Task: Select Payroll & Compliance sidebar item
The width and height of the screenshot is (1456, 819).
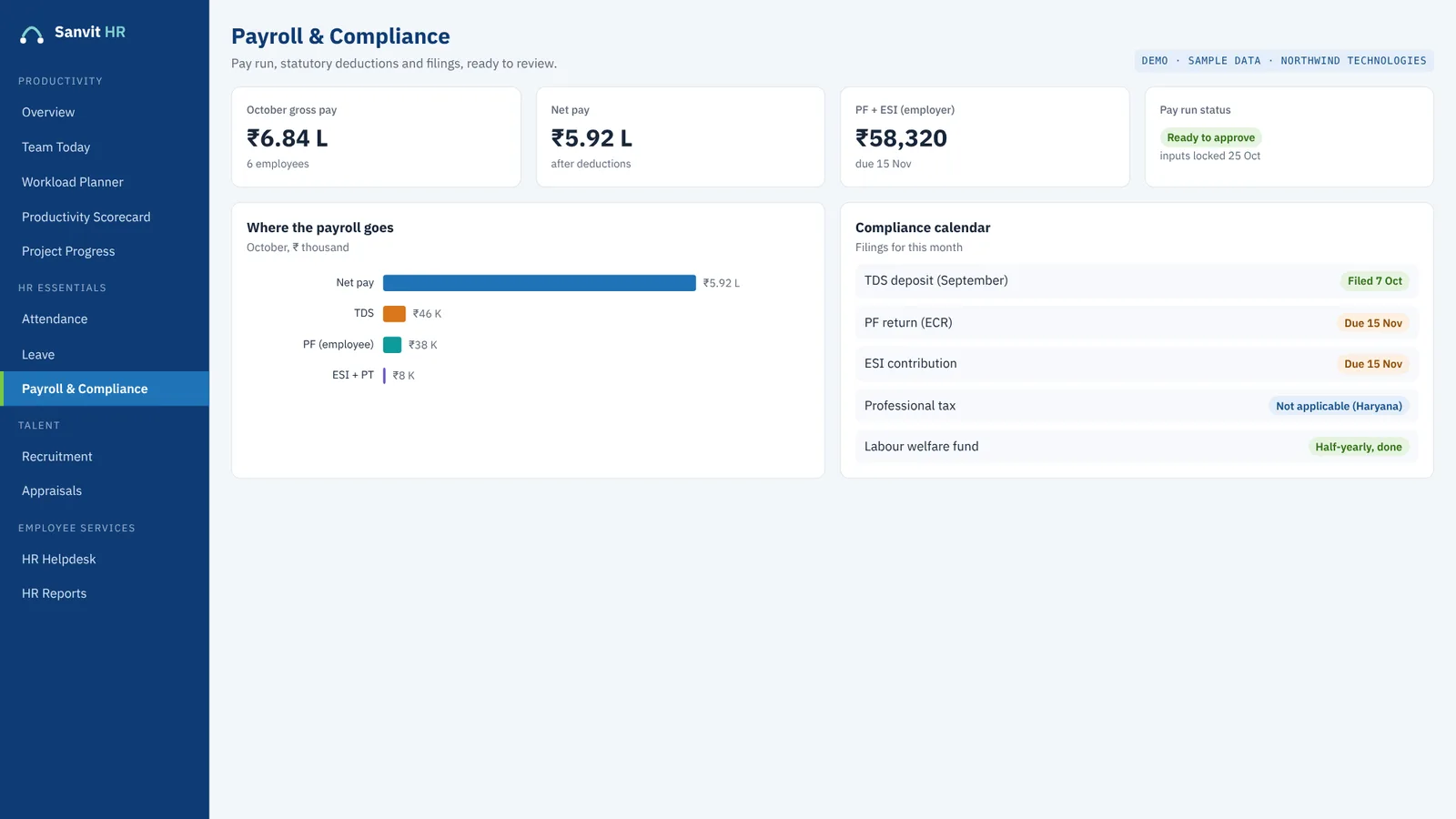Action: coord(105,389)
